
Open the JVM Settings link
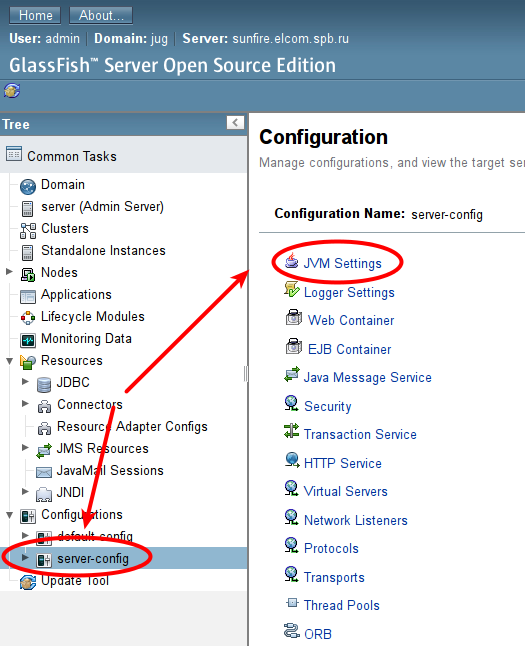tap(342, 263)
